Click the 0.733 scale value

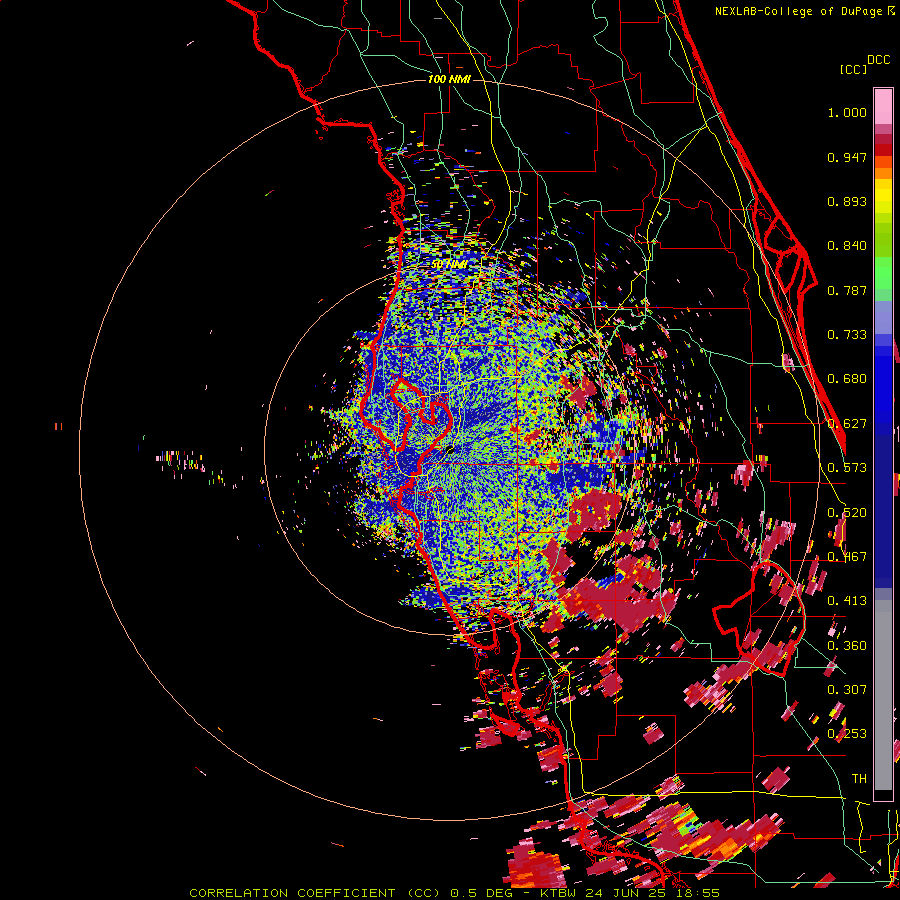click(847, 335)
